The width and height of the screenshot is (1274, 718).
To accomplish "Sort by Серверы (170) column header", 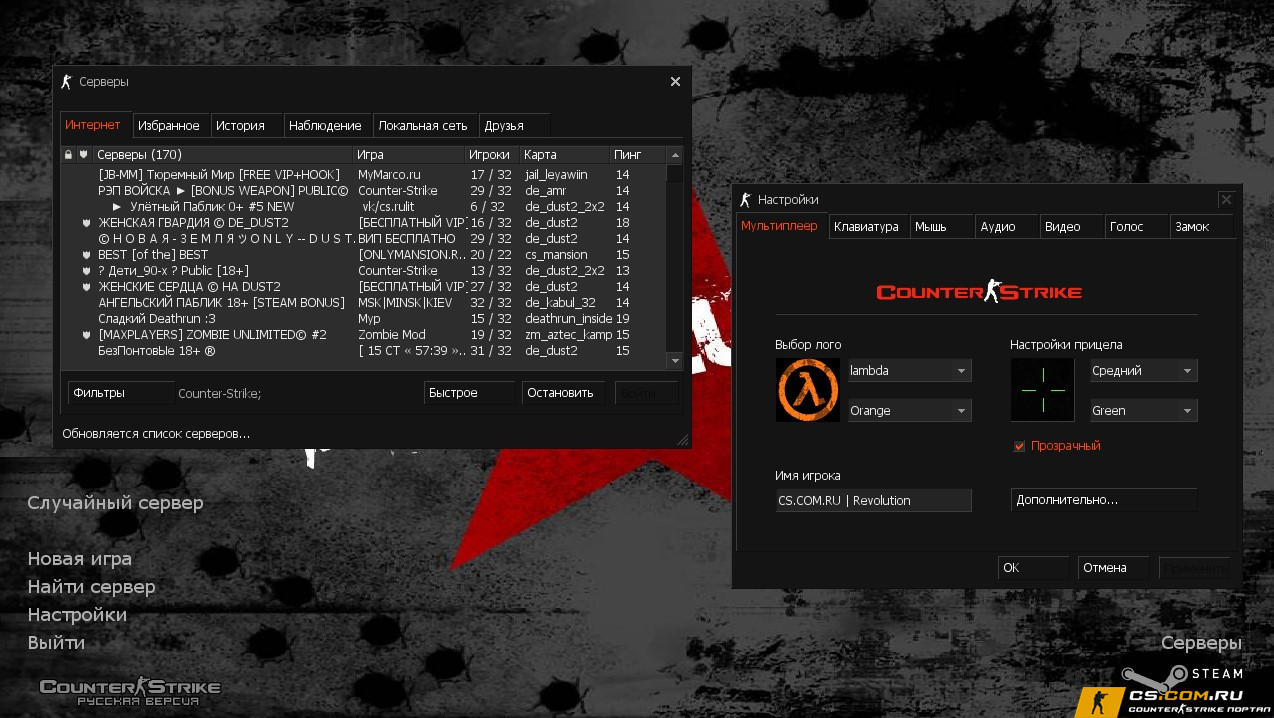I will click(x=223, y=155).
